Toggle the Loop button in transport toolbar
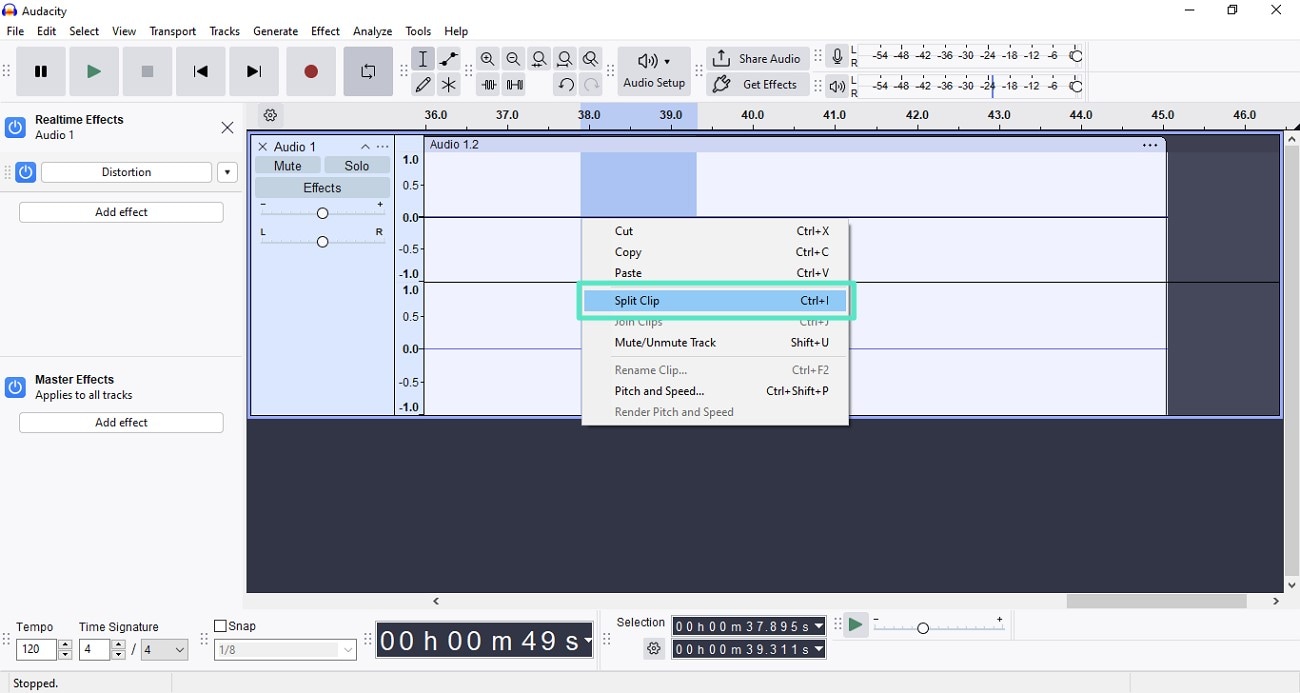This screenshot has height=693, width=1300. click(x=368, y=71)
